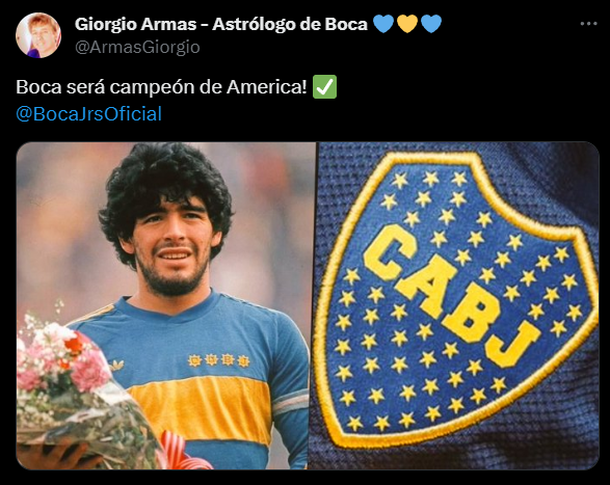This screenshot has width=610, height=485.
Task: Click Giorgio Armas profile avatar picture
Action: click(x=38, y=35)
